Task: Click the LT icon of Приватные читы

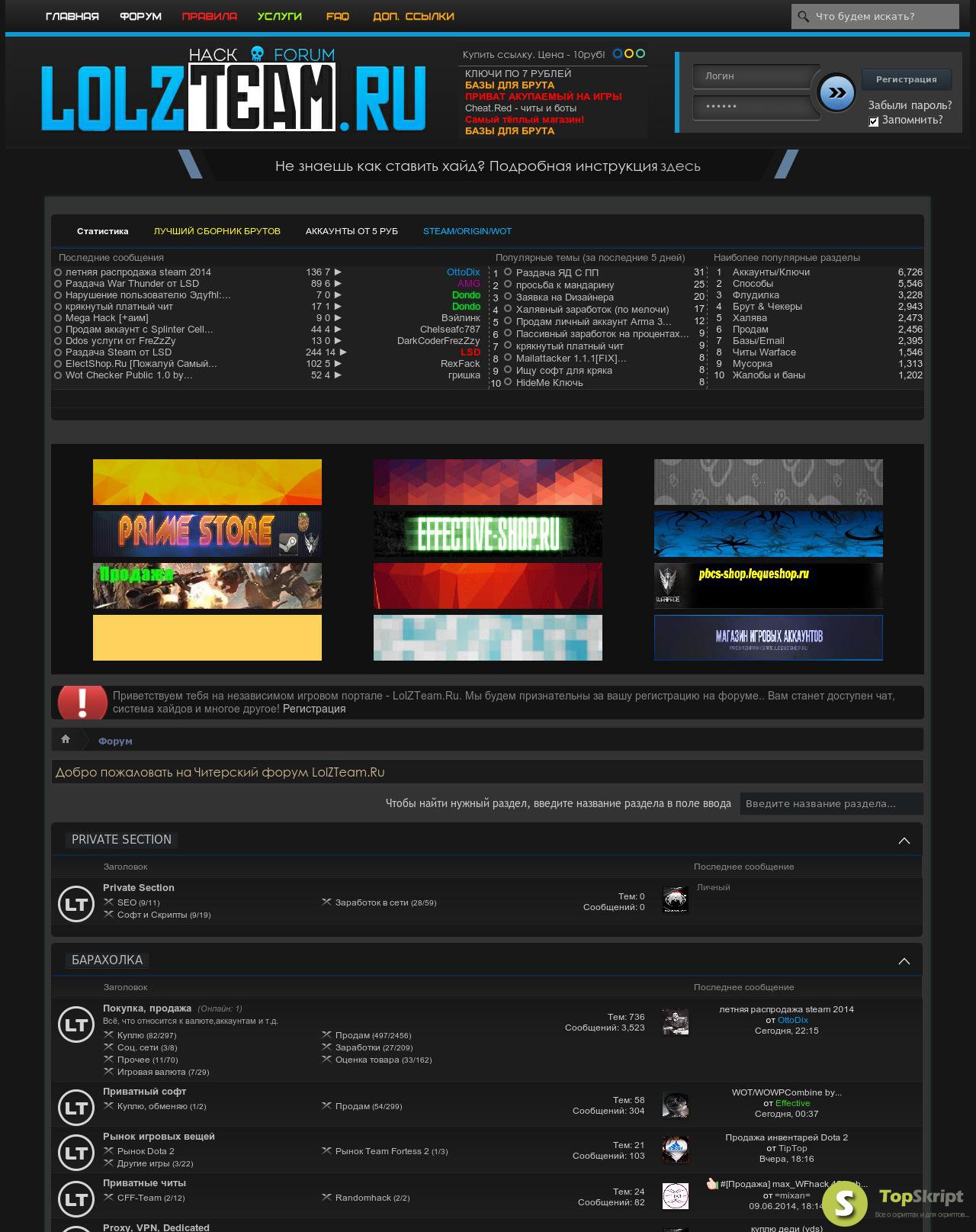Action: [x=76, y=1199]
